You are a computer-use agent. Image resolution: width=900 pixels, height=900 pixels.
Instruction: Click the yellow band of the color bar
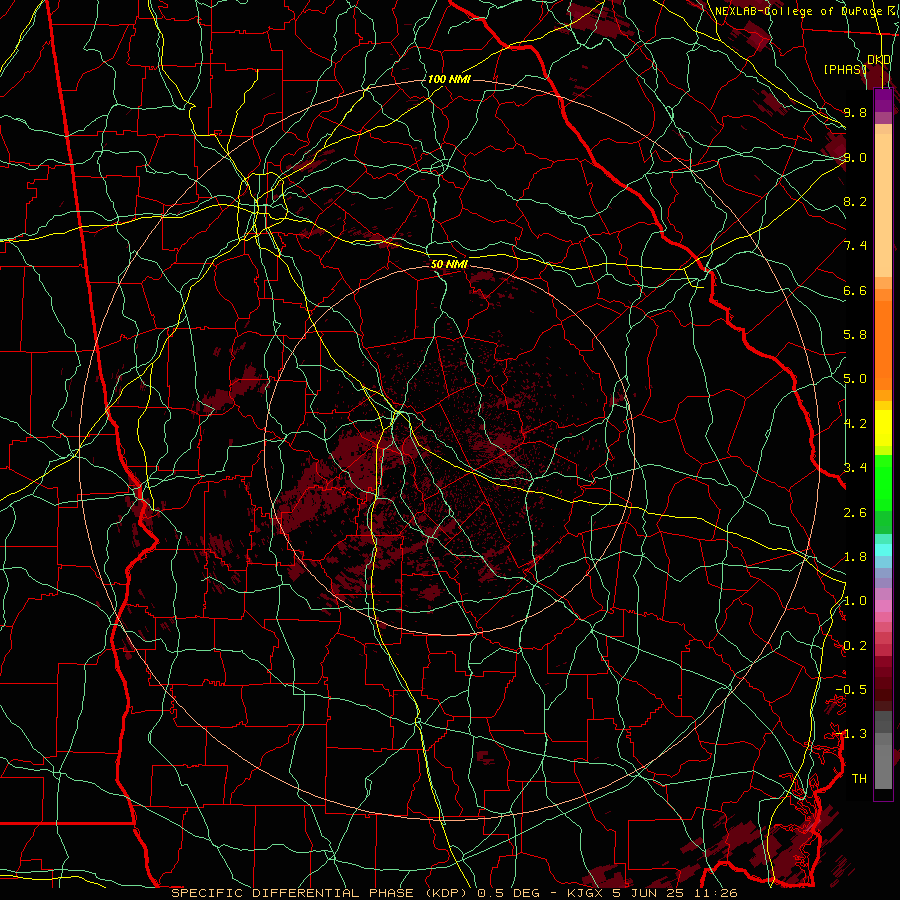[883, 428]
